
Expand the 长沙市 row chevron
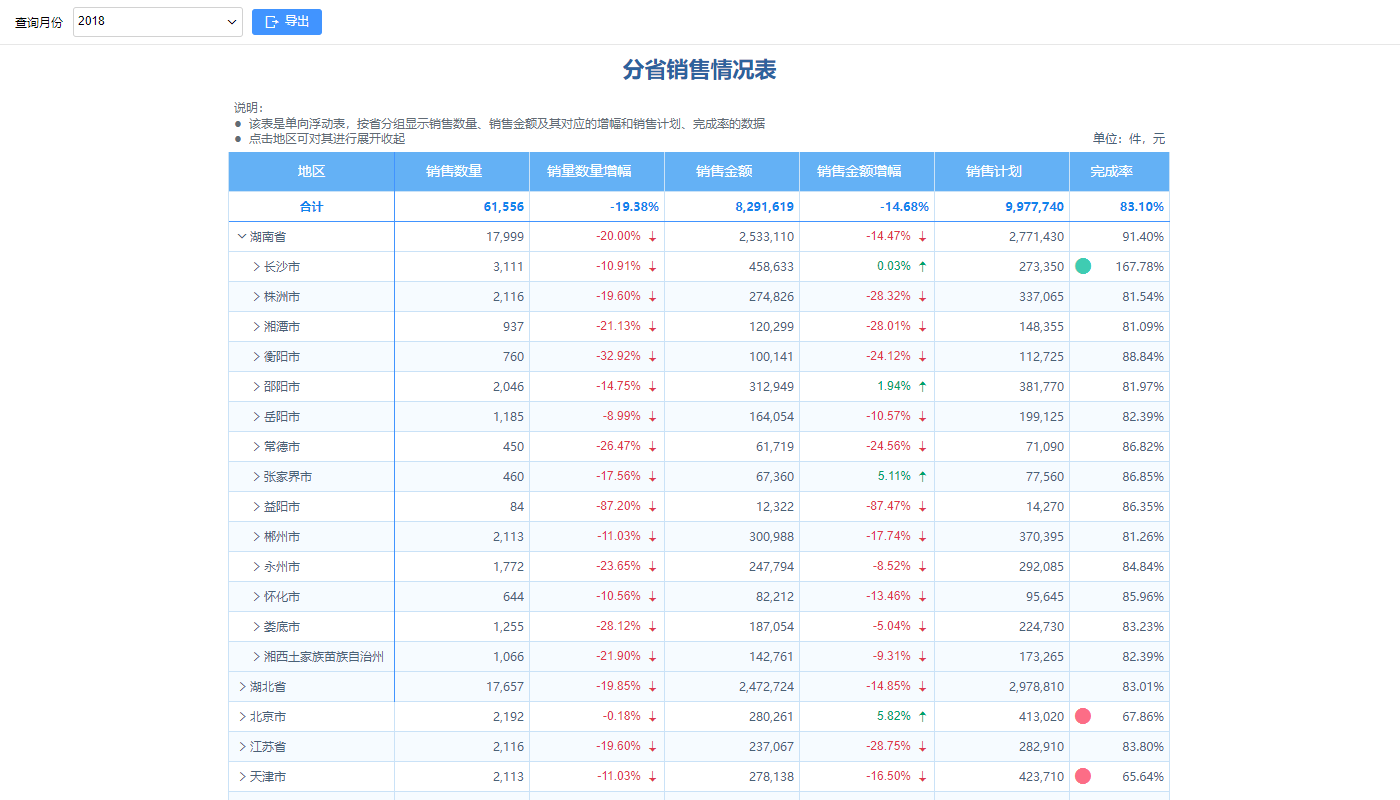coord(256,267)
